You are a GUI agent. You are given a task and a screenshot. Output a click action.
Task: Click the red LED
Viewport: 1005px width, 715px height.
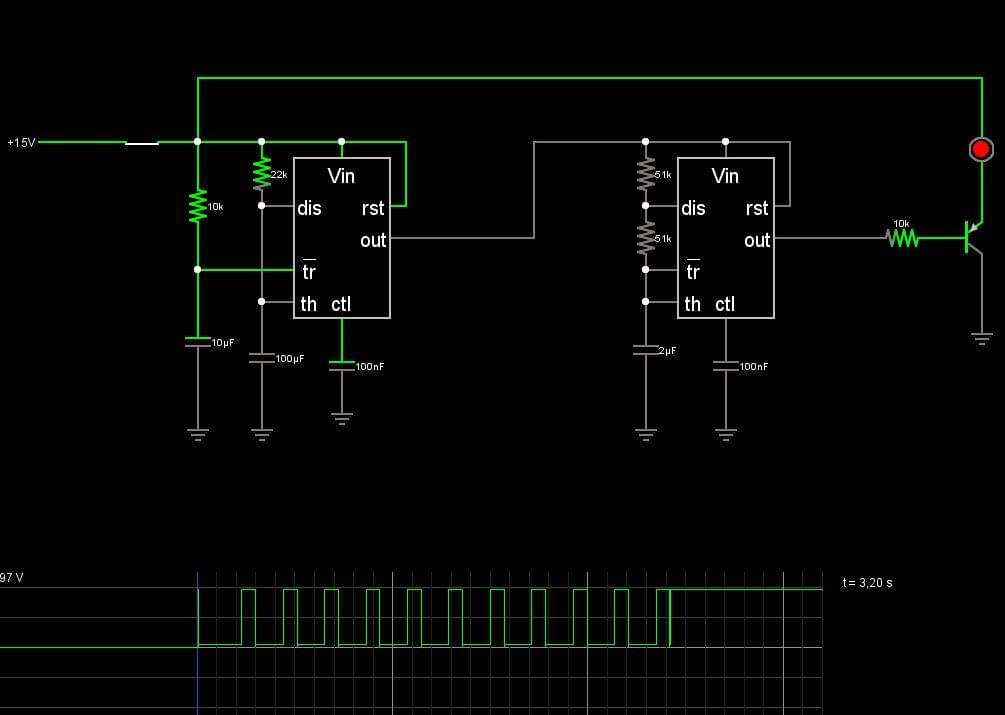(x=981, y=149)
